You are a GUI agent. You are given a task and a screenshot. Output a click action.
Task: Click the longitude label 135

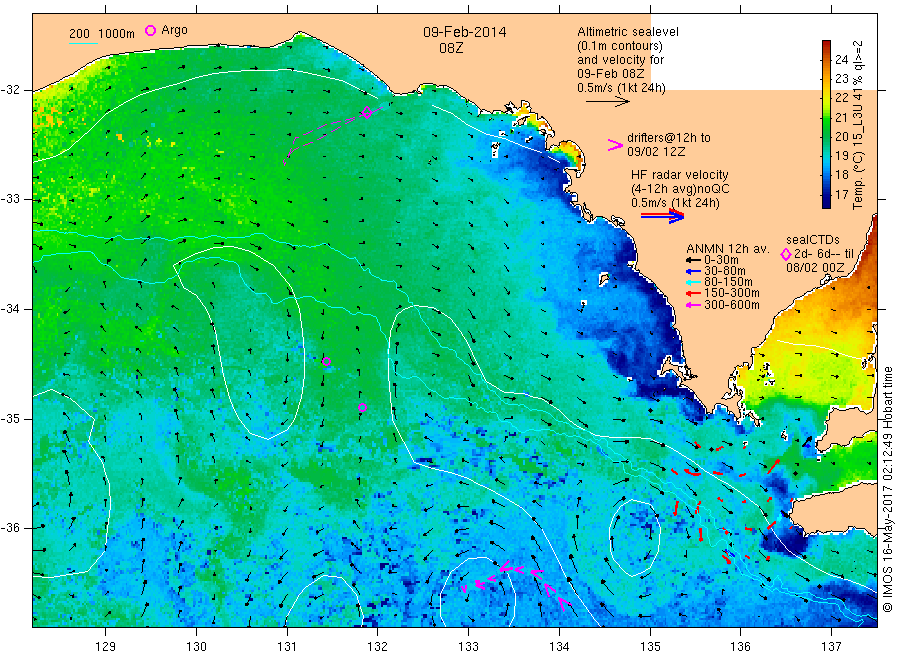tap(650, 647)
